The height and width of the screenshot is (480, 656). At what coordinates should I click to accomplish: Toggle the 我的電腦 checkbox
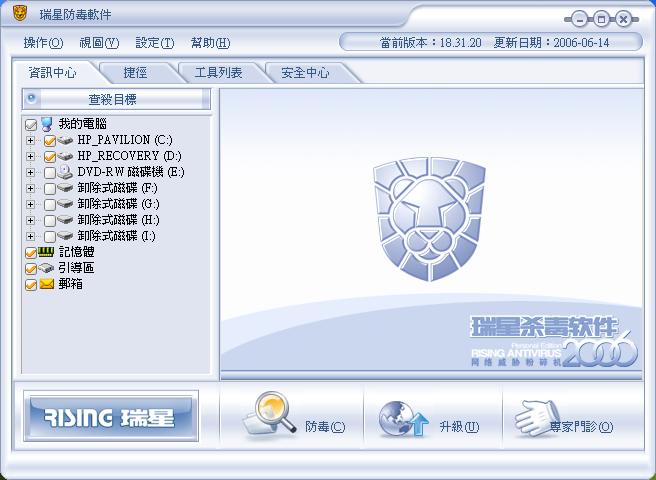point(31,125)
